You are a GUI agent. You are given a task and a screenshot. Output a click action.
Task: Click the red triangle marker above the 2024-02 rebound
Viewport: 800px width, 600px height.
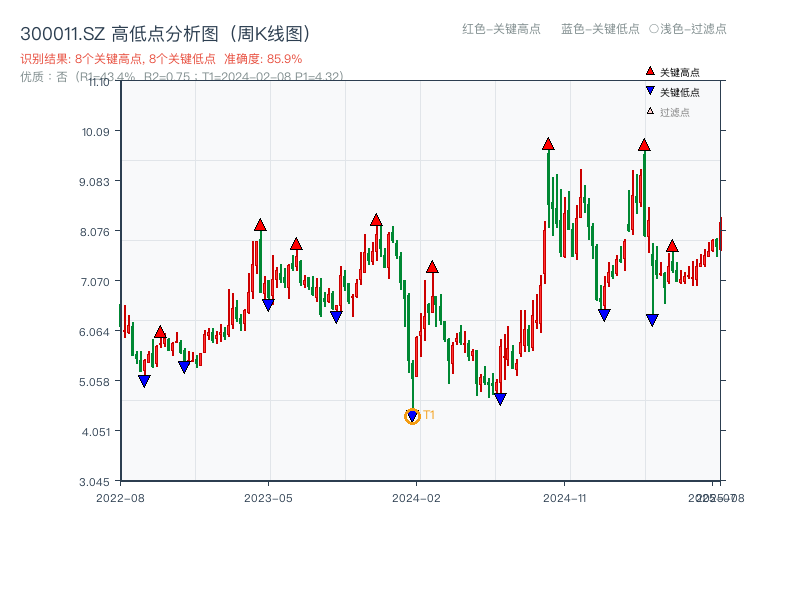(432, 265)
